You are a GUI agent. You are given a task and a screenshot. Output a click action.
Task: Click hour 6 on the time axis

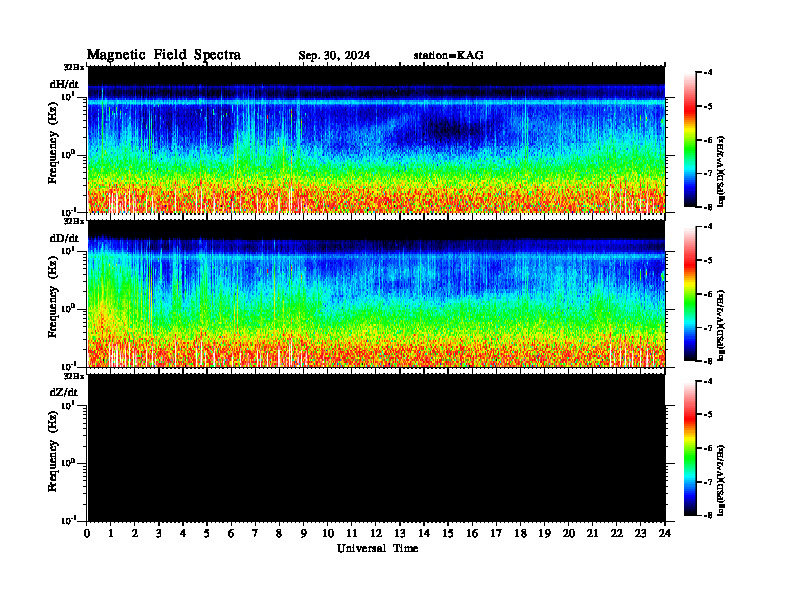231,534
